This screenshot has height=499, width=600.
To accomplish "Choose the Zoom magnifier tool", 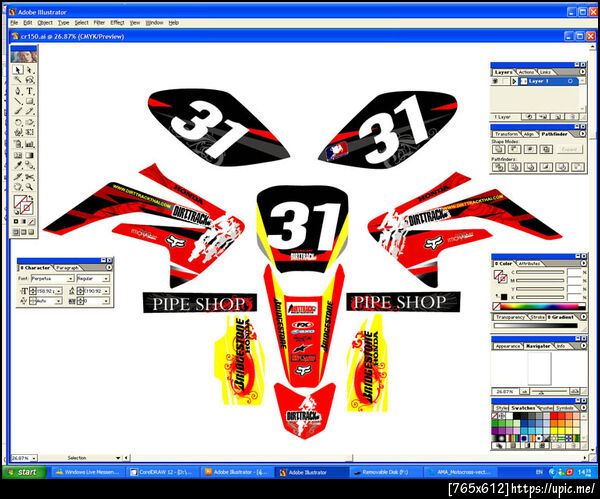I will 30,187.
